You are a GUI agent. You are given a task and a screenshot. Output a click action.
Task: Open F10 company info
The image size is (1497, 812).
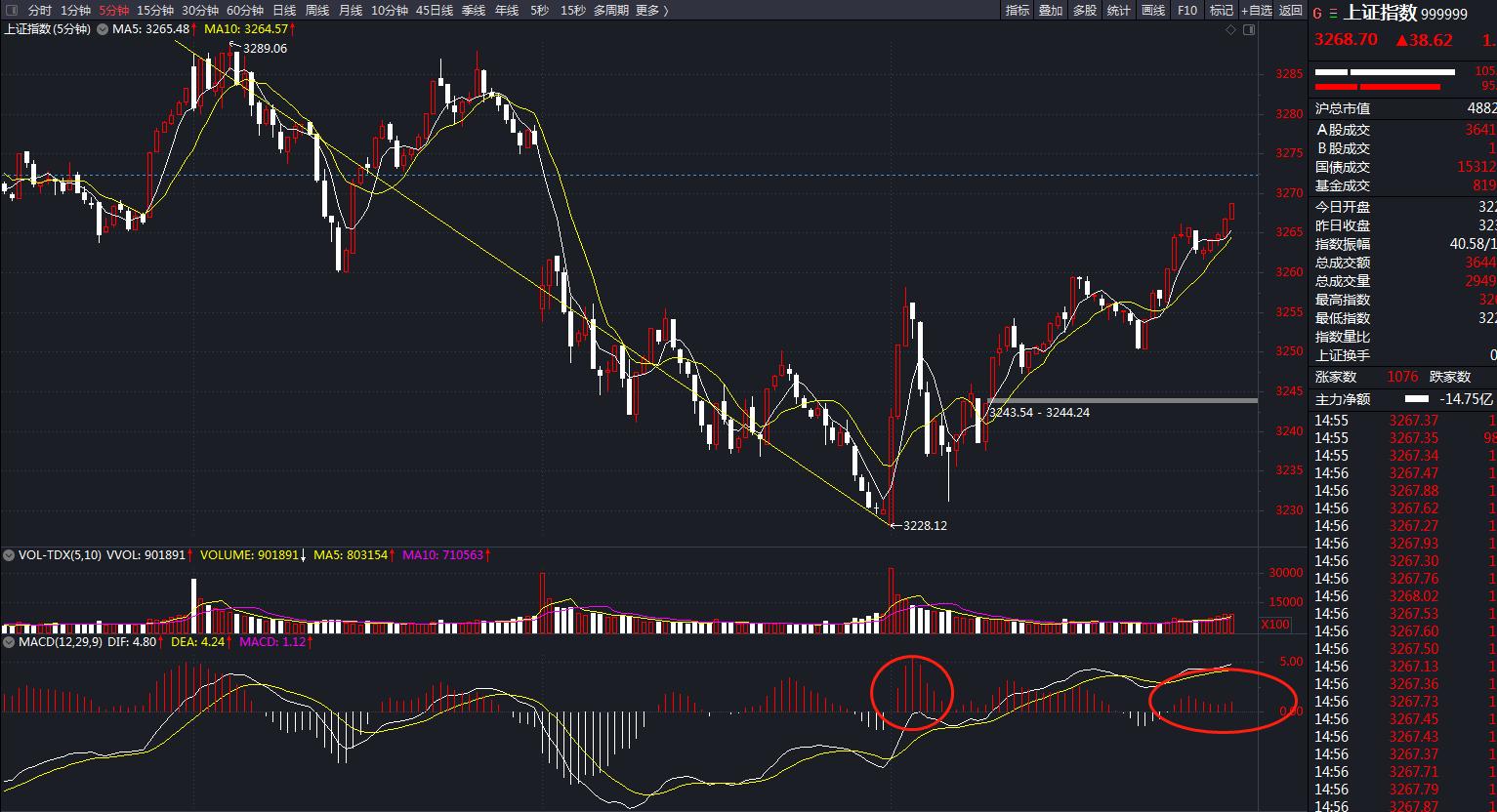click(1187, 11)
